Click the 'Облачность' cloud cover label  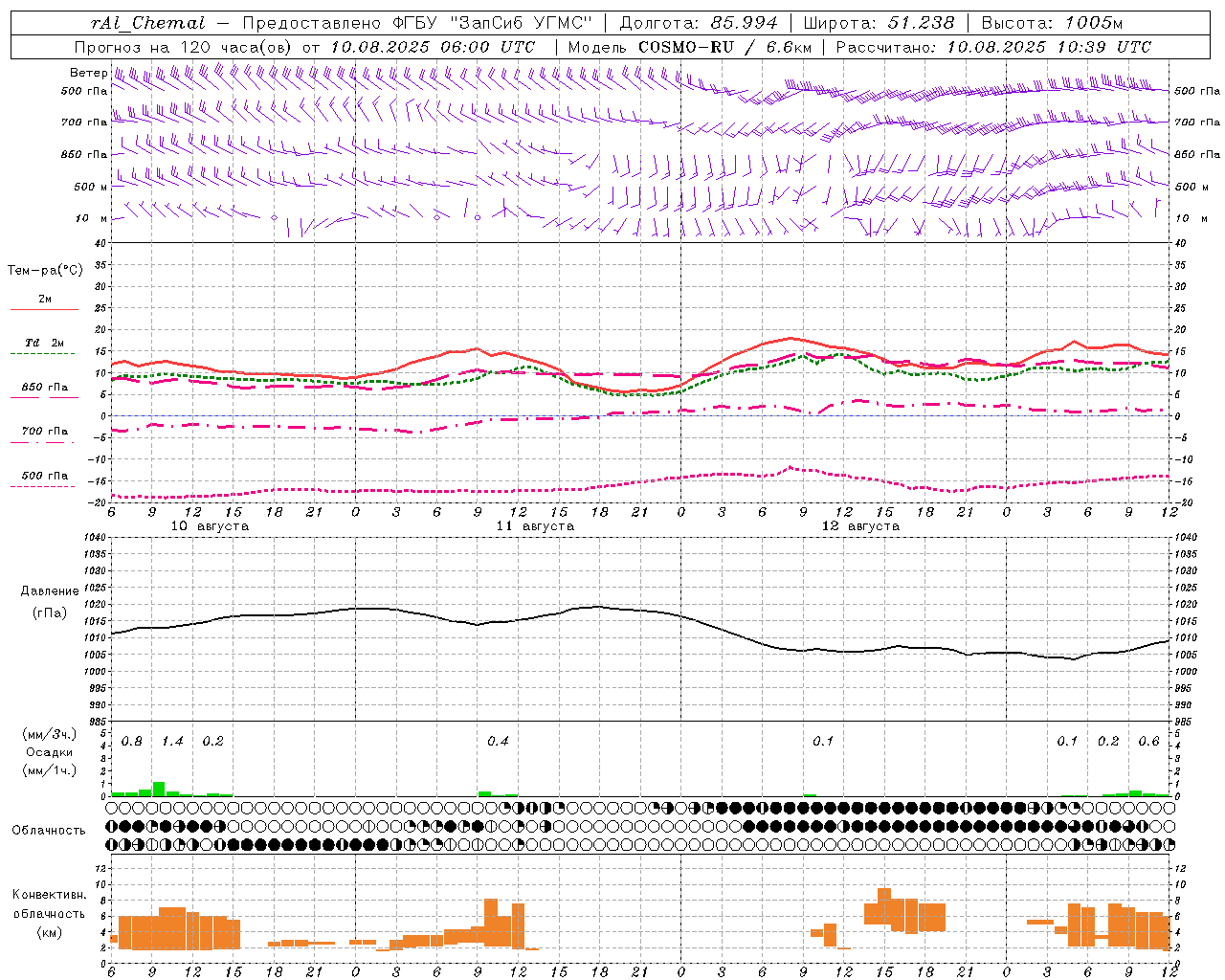49,831
